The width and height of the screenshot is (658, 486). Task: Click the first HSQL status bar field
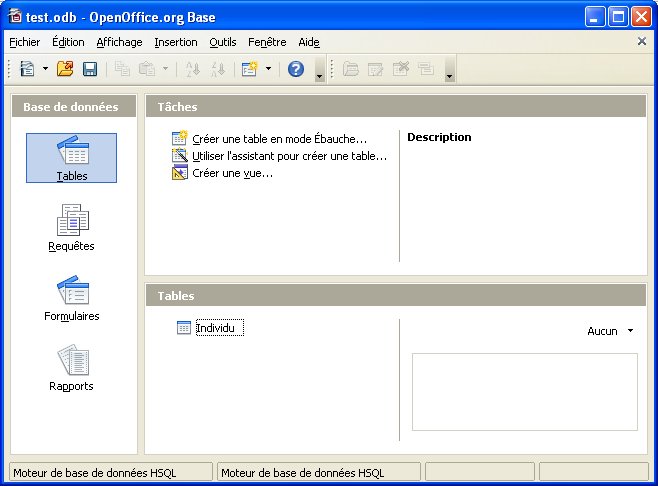pyautogui.click(x=111, y=473)
